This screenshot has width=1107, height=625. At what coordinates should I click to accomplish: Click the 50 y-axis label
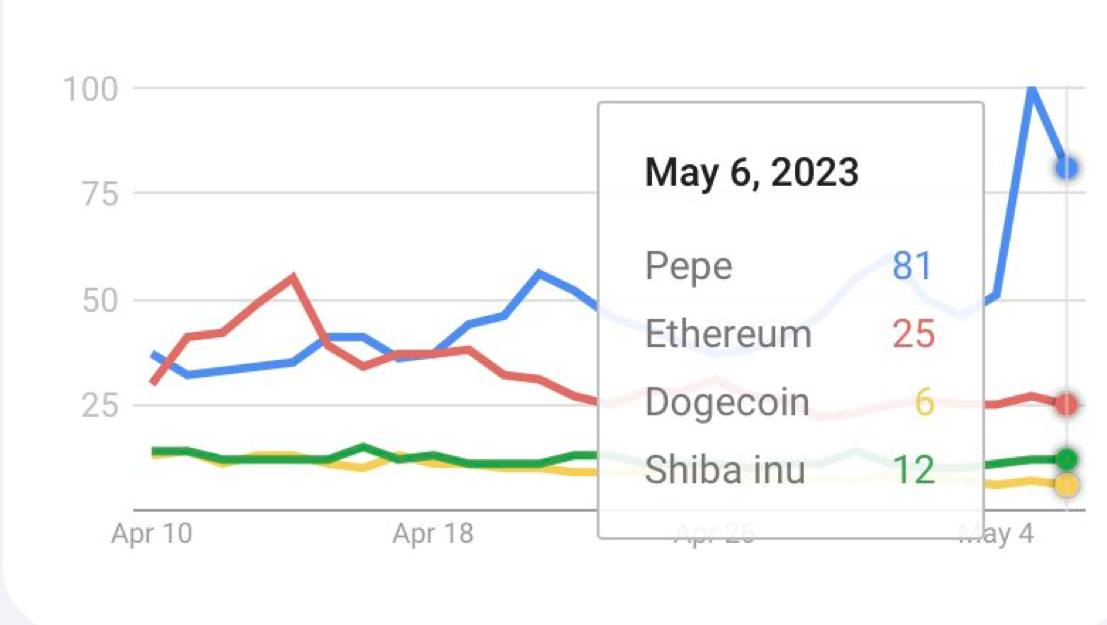[100, 302]
